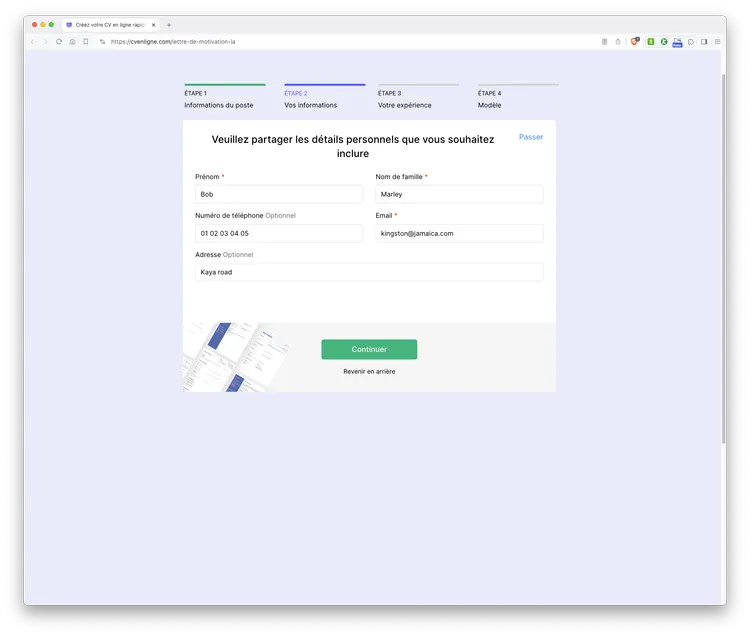Viewport: 750px width, 636px height.
Task: Go back to the previous browser page
Action: click(x=33, y=42)
